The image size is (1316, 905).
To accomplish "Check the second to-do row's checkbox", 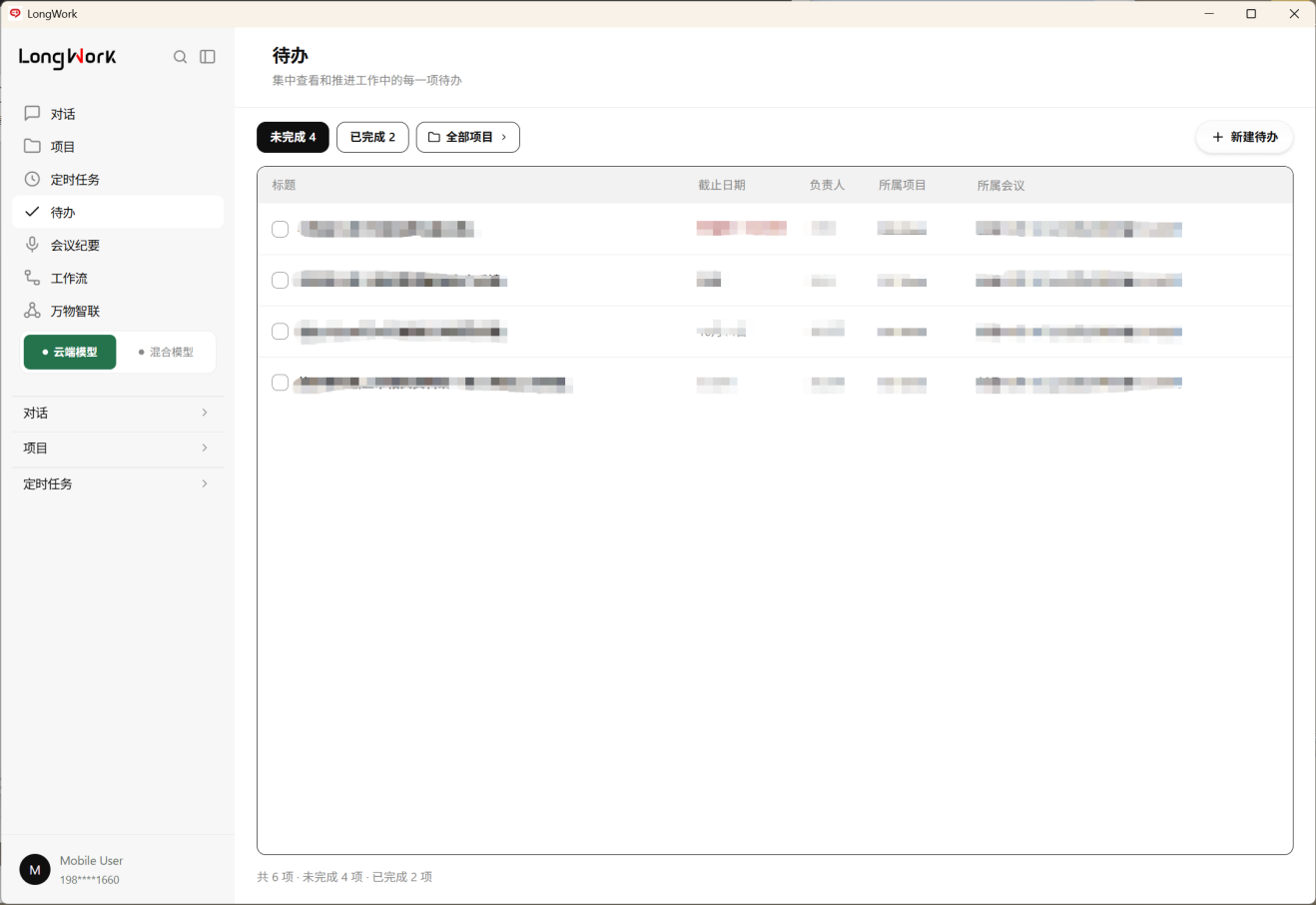I will [x=281, y=281].
